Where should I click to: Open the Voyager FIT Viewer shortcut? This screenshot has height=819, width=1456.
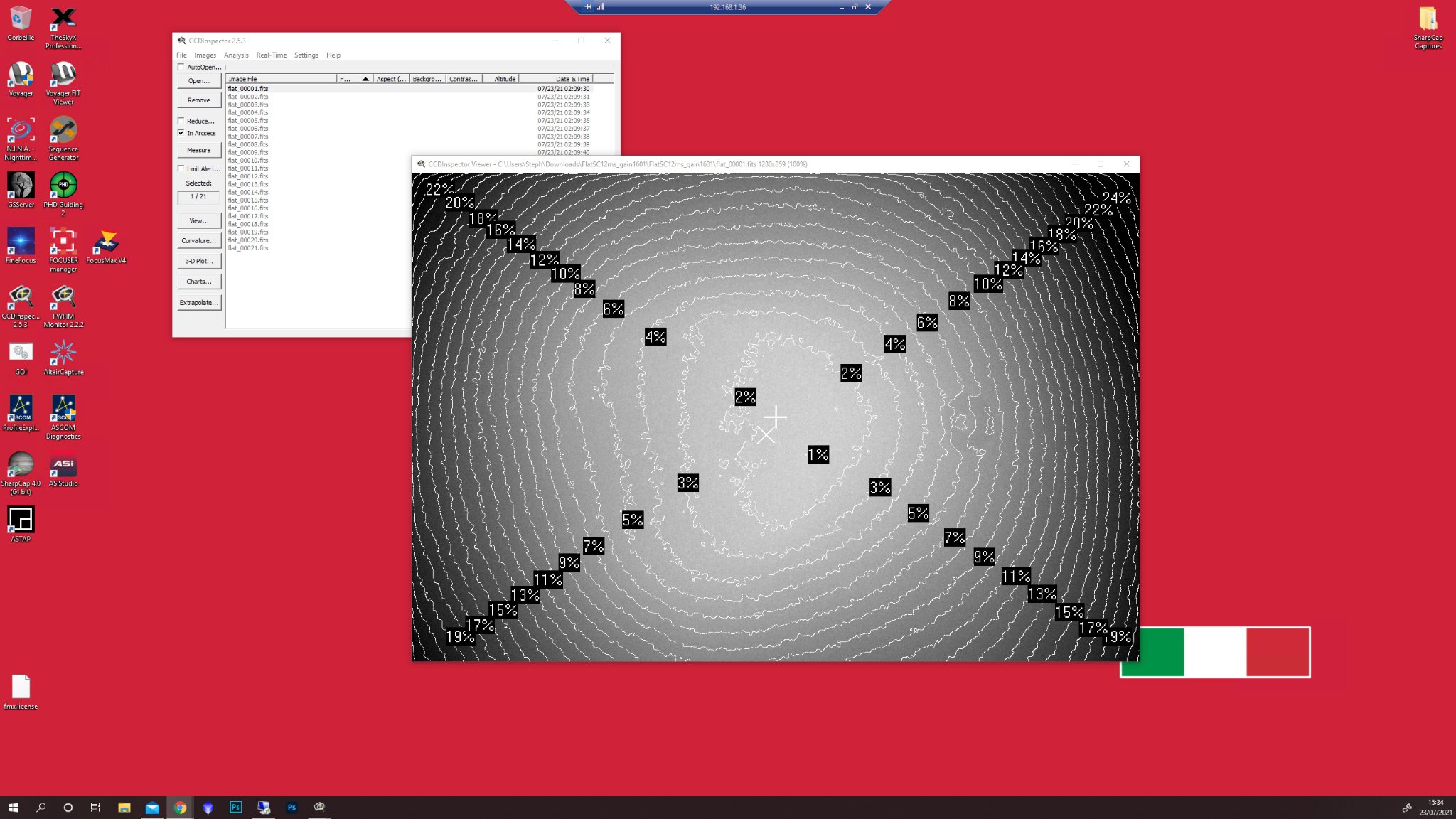(x=63, y=82)
